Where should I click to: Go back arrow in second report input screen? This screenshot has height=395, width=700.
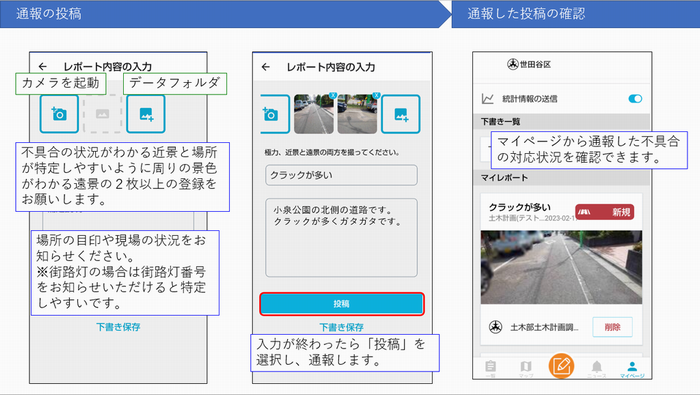(266, 67)
